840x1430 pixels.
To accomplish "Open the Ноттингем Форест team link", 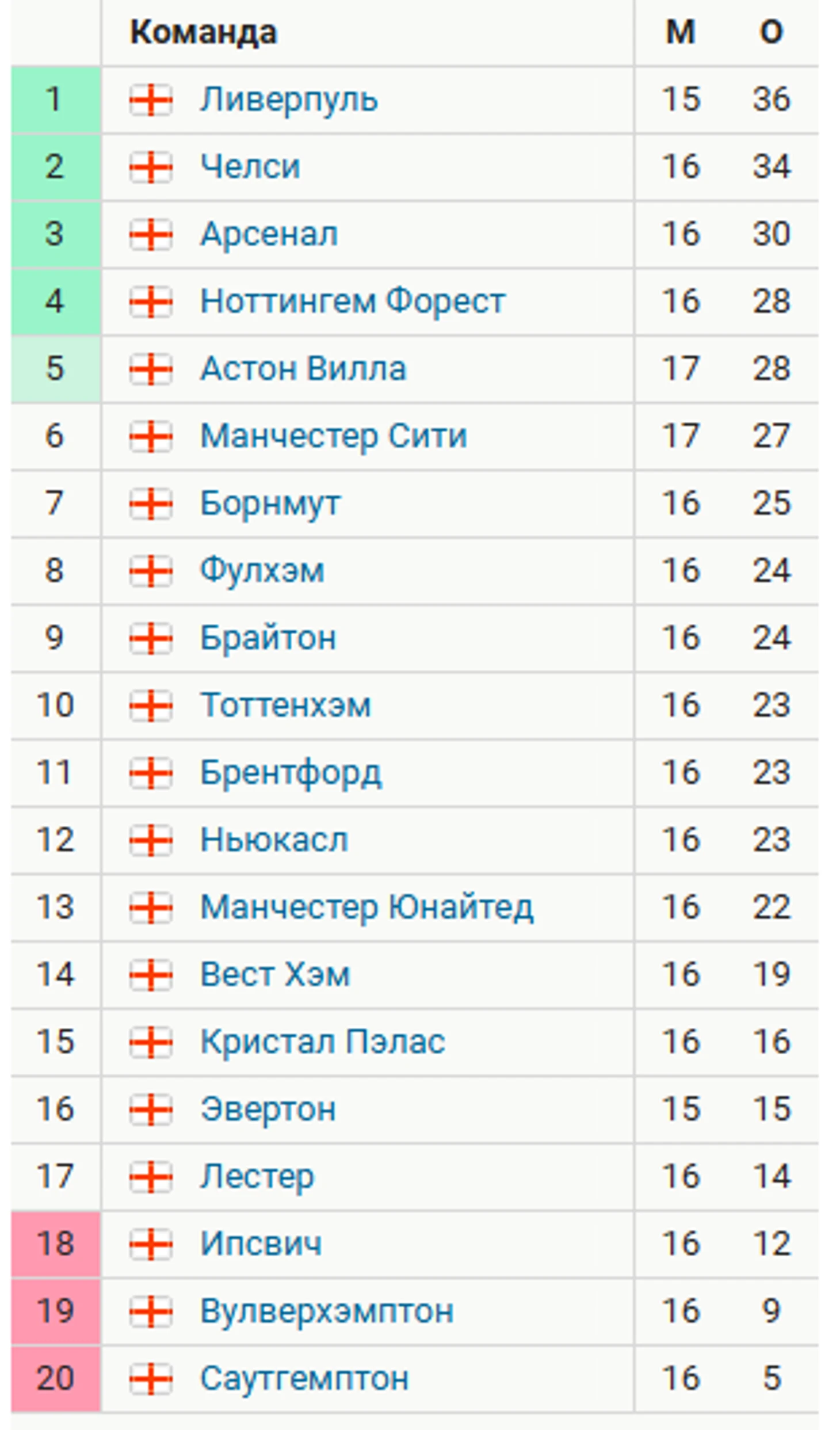I will (353, 302).
